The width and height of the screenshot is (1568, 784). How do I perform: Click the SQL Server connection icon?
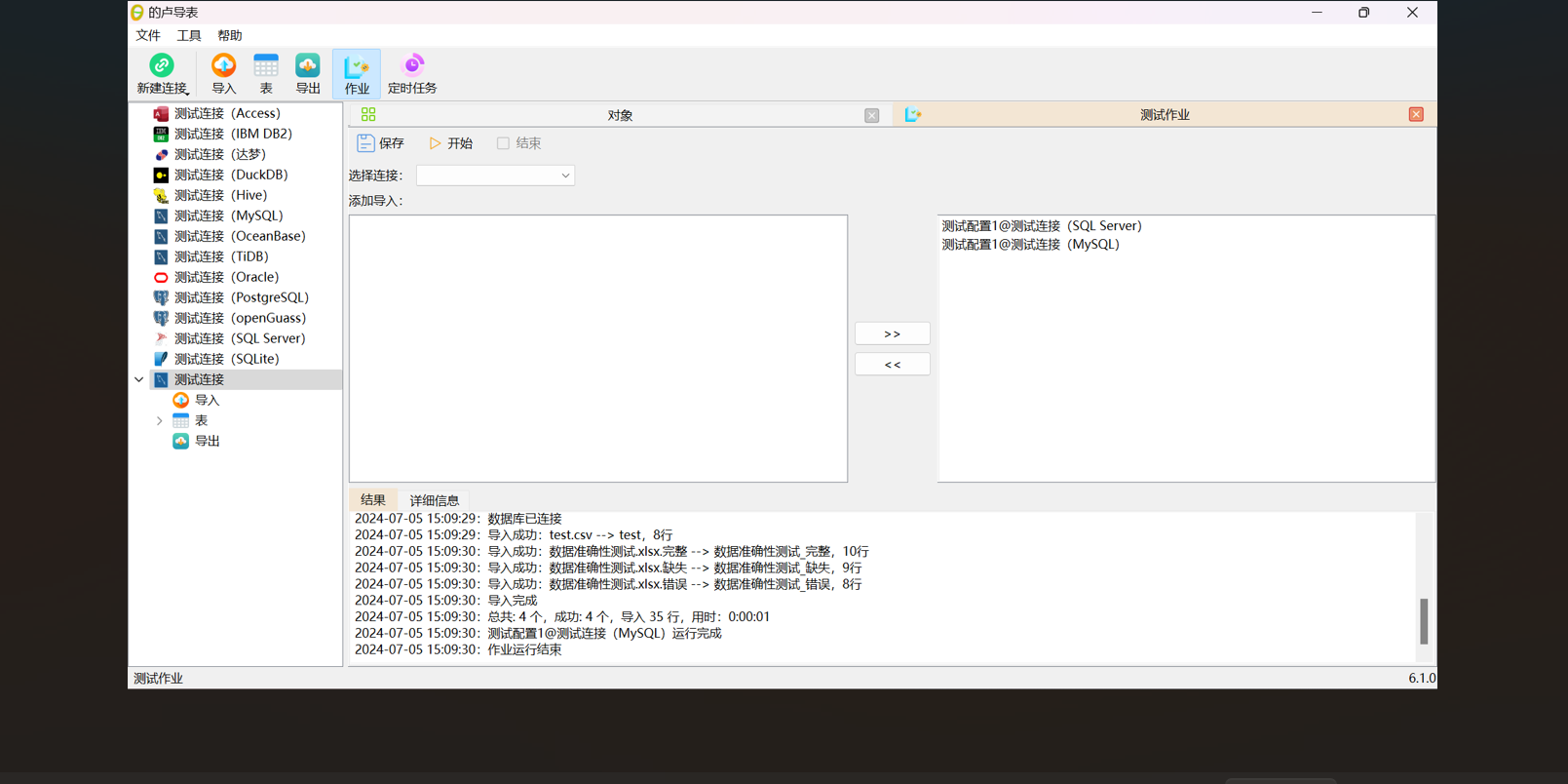pos(161,338)
